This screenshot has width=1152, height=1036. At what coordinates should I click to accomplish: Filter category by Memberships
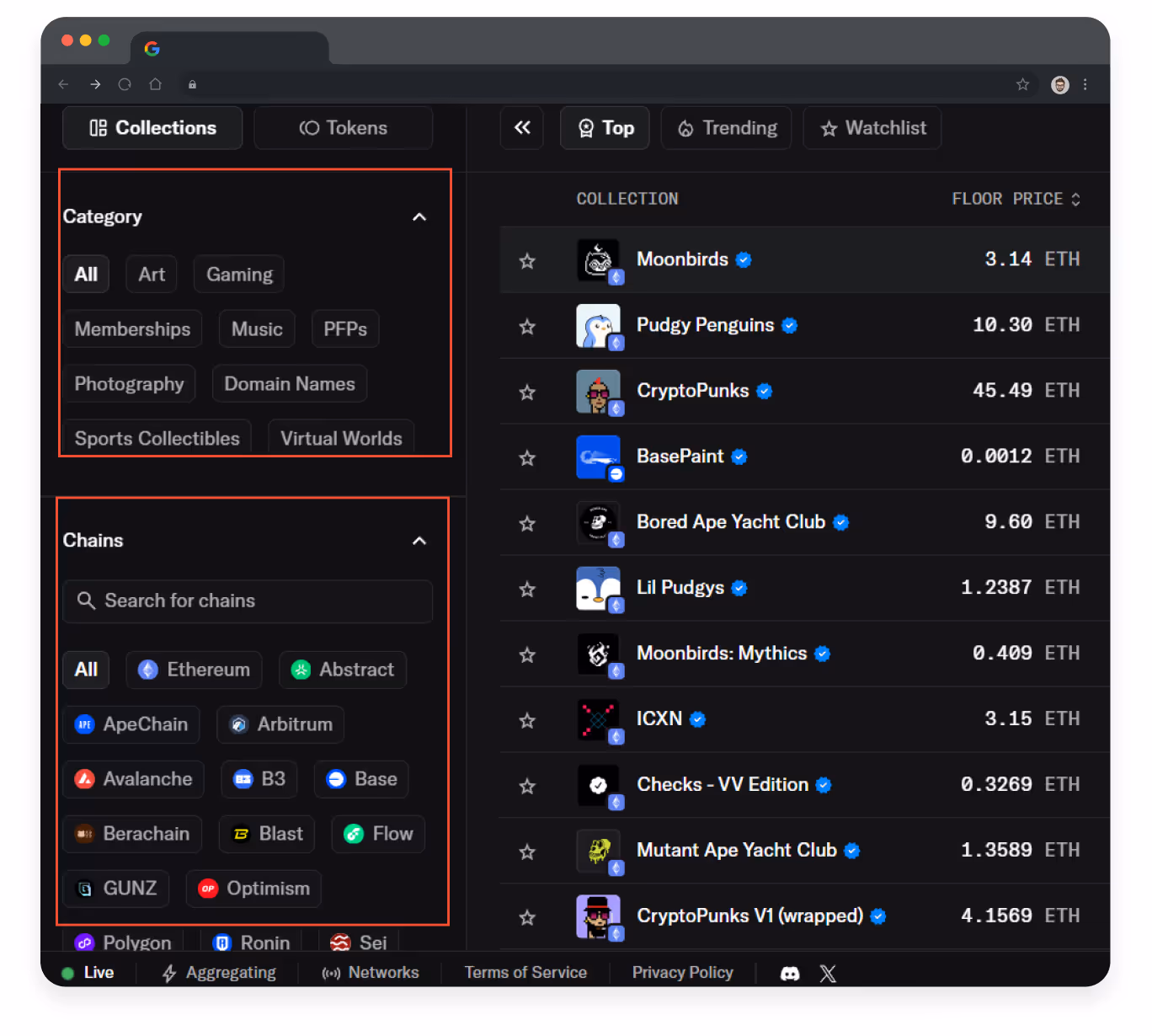132,329
